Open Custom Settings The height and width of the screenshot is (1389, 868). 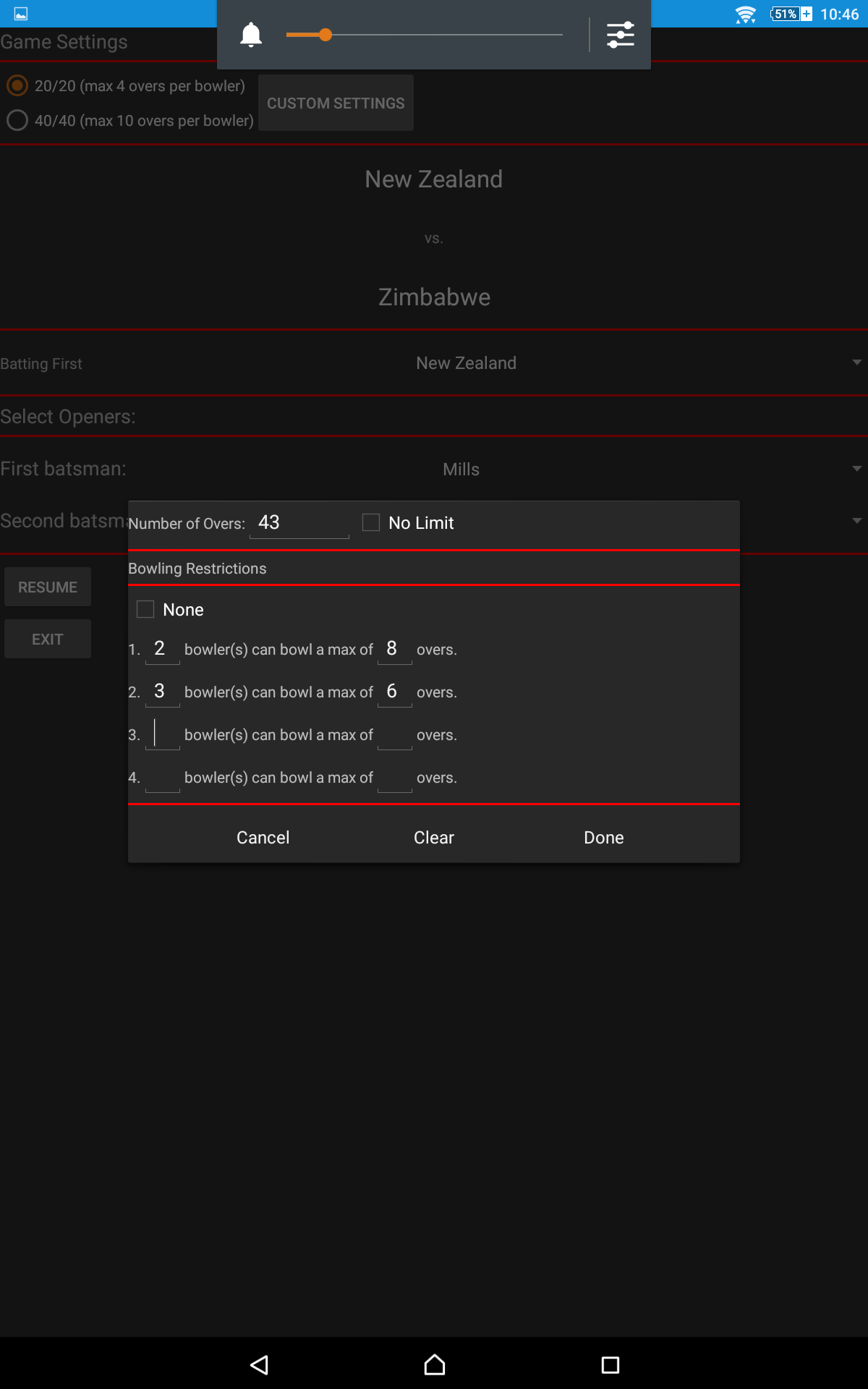click(x=336, y=103)
